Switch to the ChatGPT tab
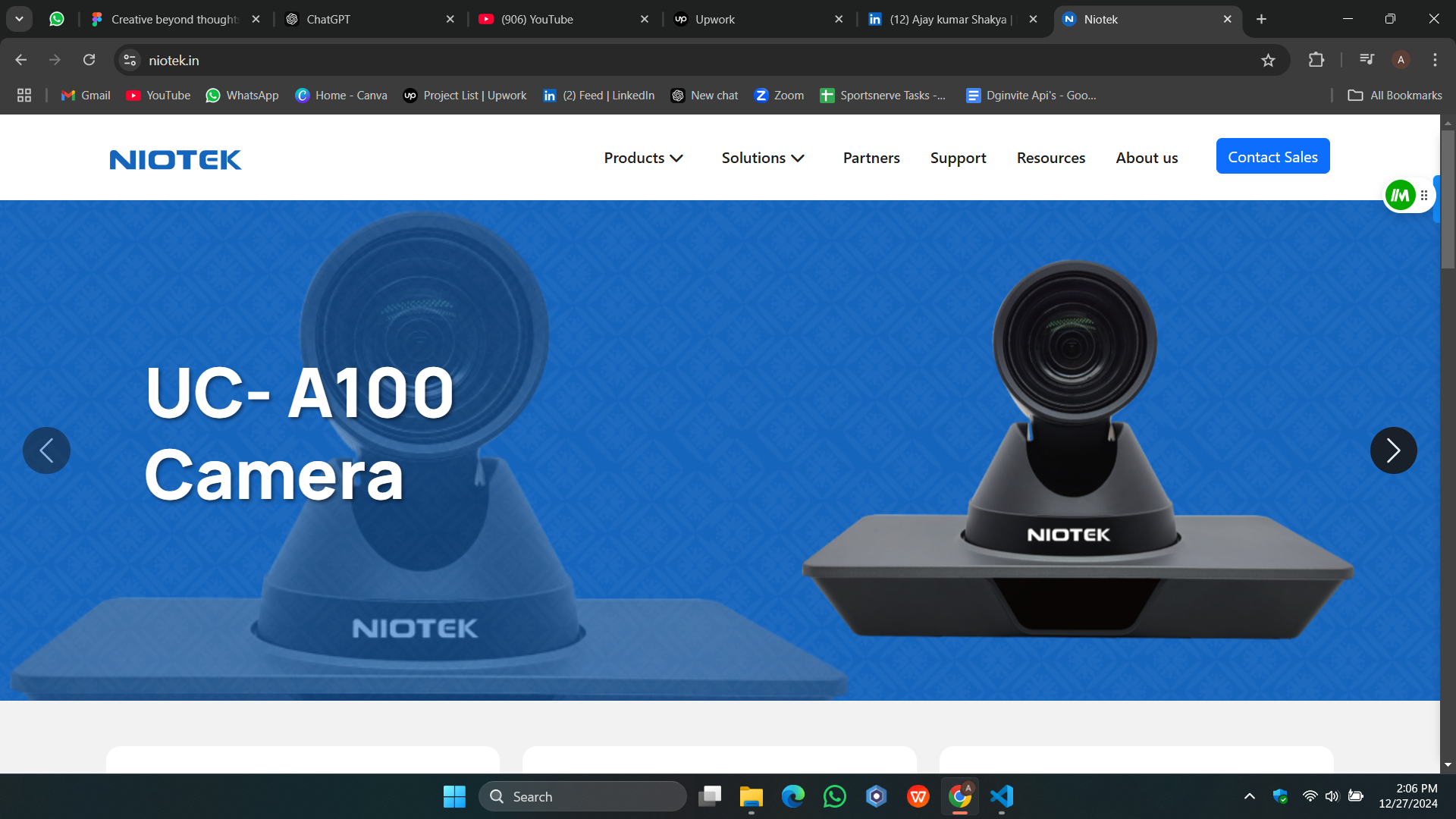Image resolution: width=1456 pixels, height=819 pixels. 370,19
